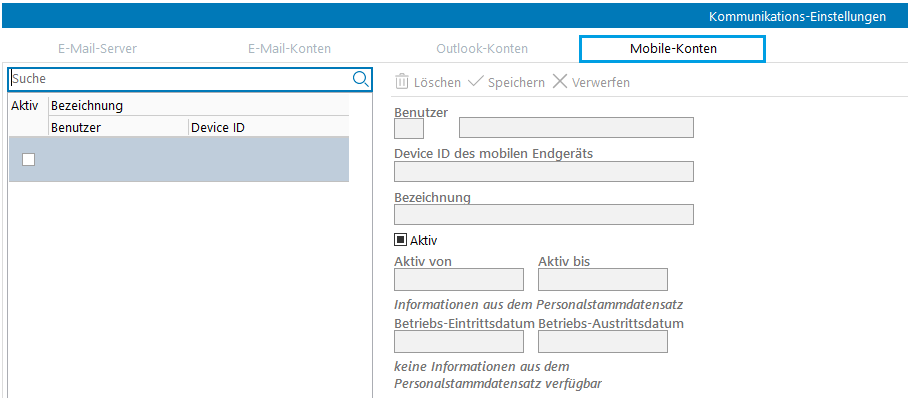The width and height of the screenshot is (908, 398).
Task: Click the Aktiv bis date field
Action: point(603,279)
